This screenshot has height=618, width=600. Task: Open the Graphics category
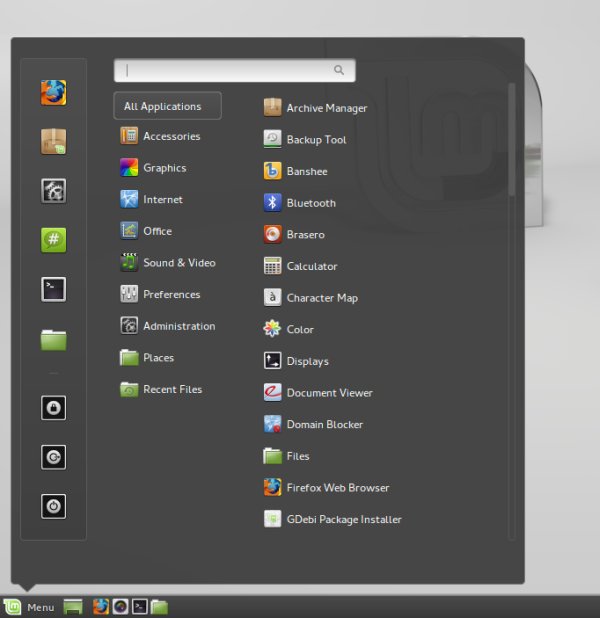(164, 168)
